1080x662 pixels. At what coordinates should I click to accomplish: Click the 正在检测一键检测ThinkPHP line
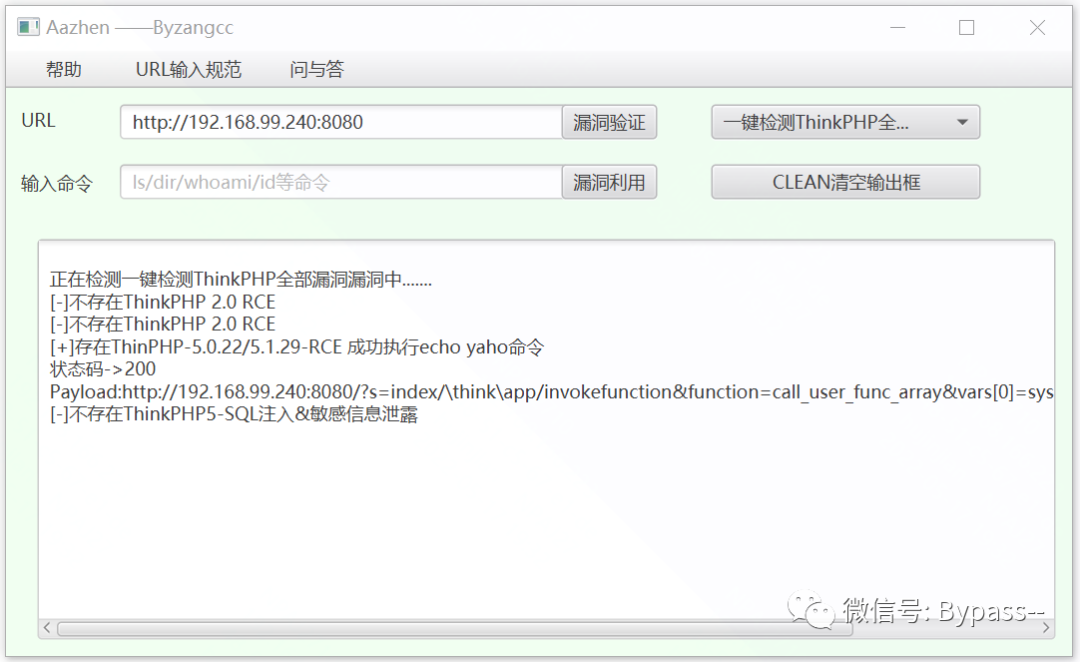(x=240, y=280)
